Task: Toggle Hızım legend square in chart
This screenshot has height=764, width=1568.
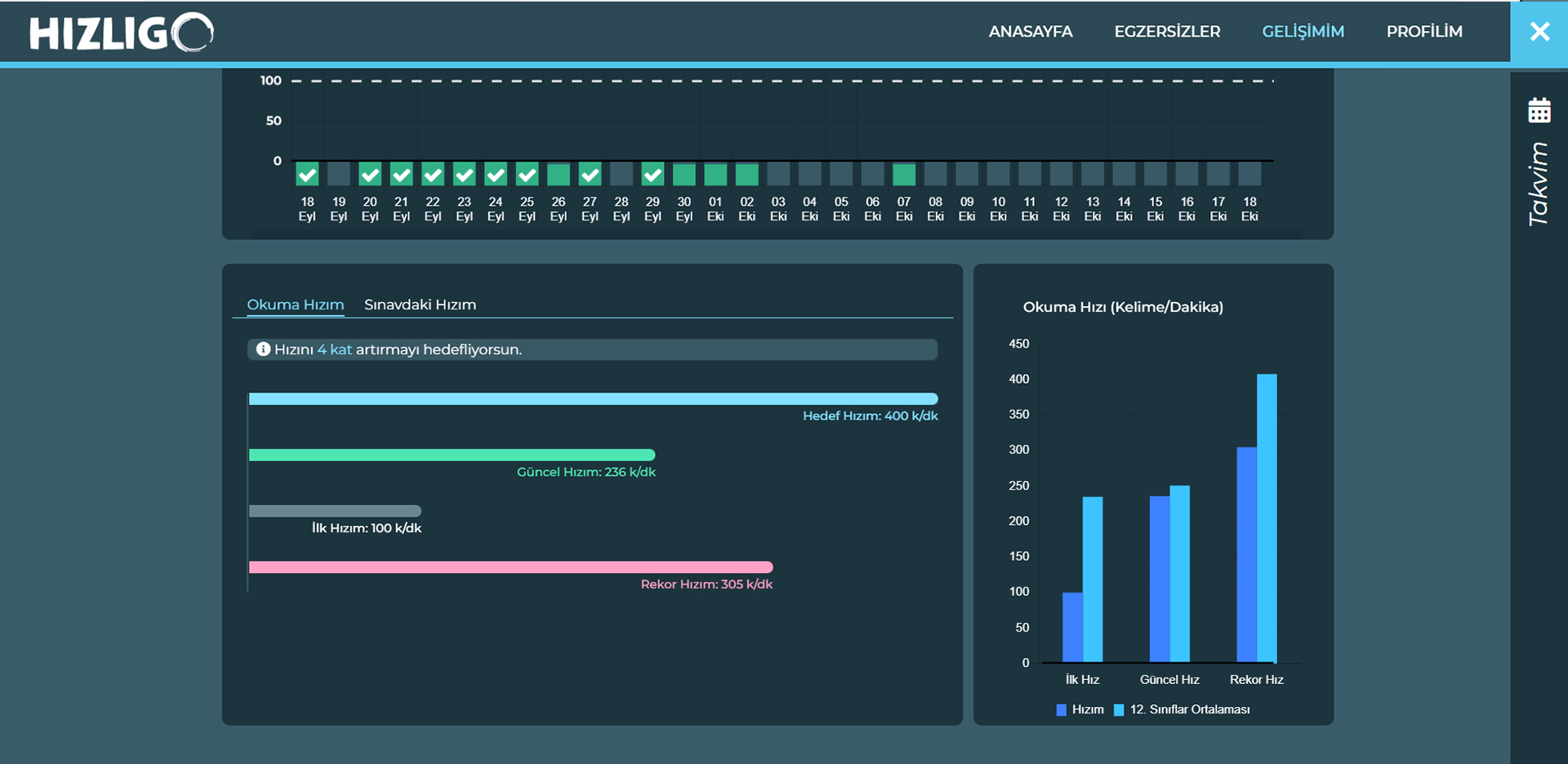Action: pos(1061,710)
